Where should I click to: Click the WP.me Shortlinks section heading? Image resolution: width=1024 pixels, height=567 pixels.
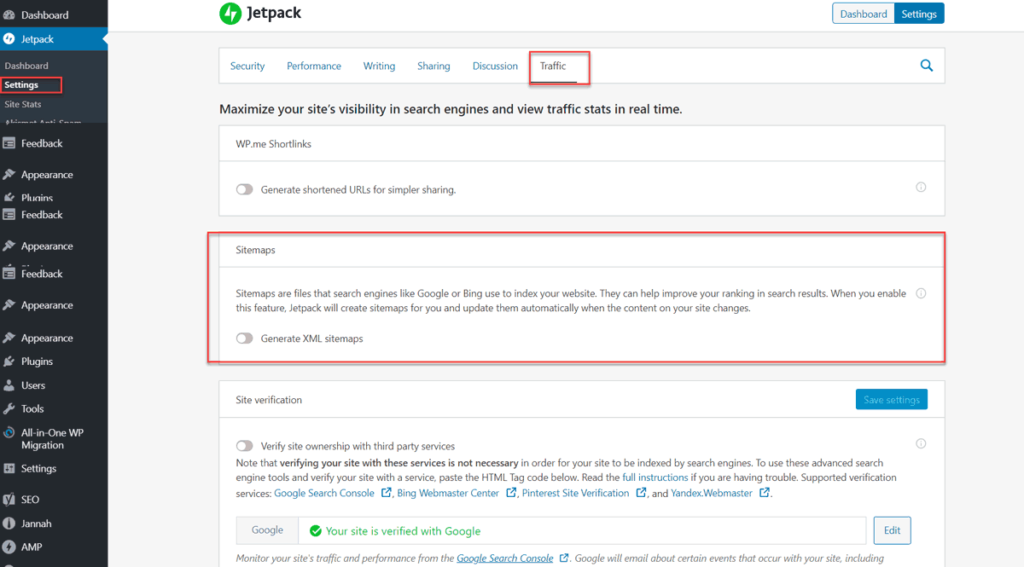coord(273,144)
